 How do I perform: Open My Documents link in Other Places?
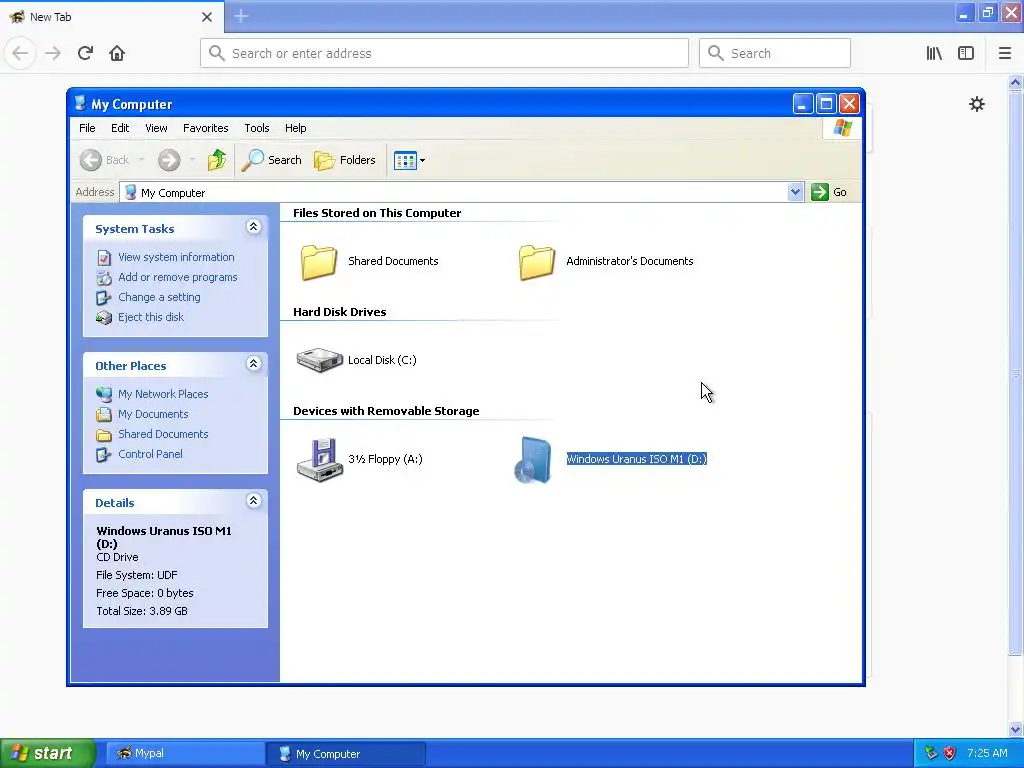pos(153,414)
